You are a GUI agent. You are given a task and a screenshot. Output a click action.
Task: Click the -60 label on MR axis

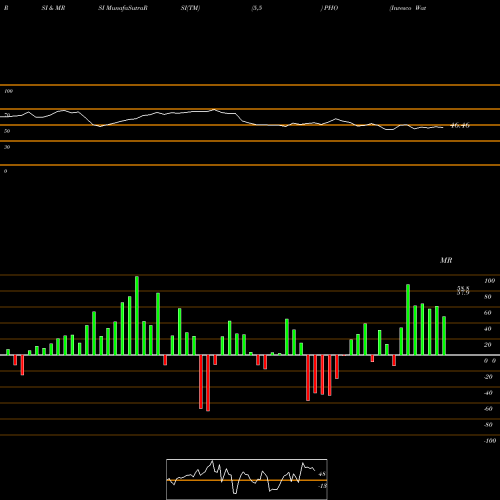488,409
